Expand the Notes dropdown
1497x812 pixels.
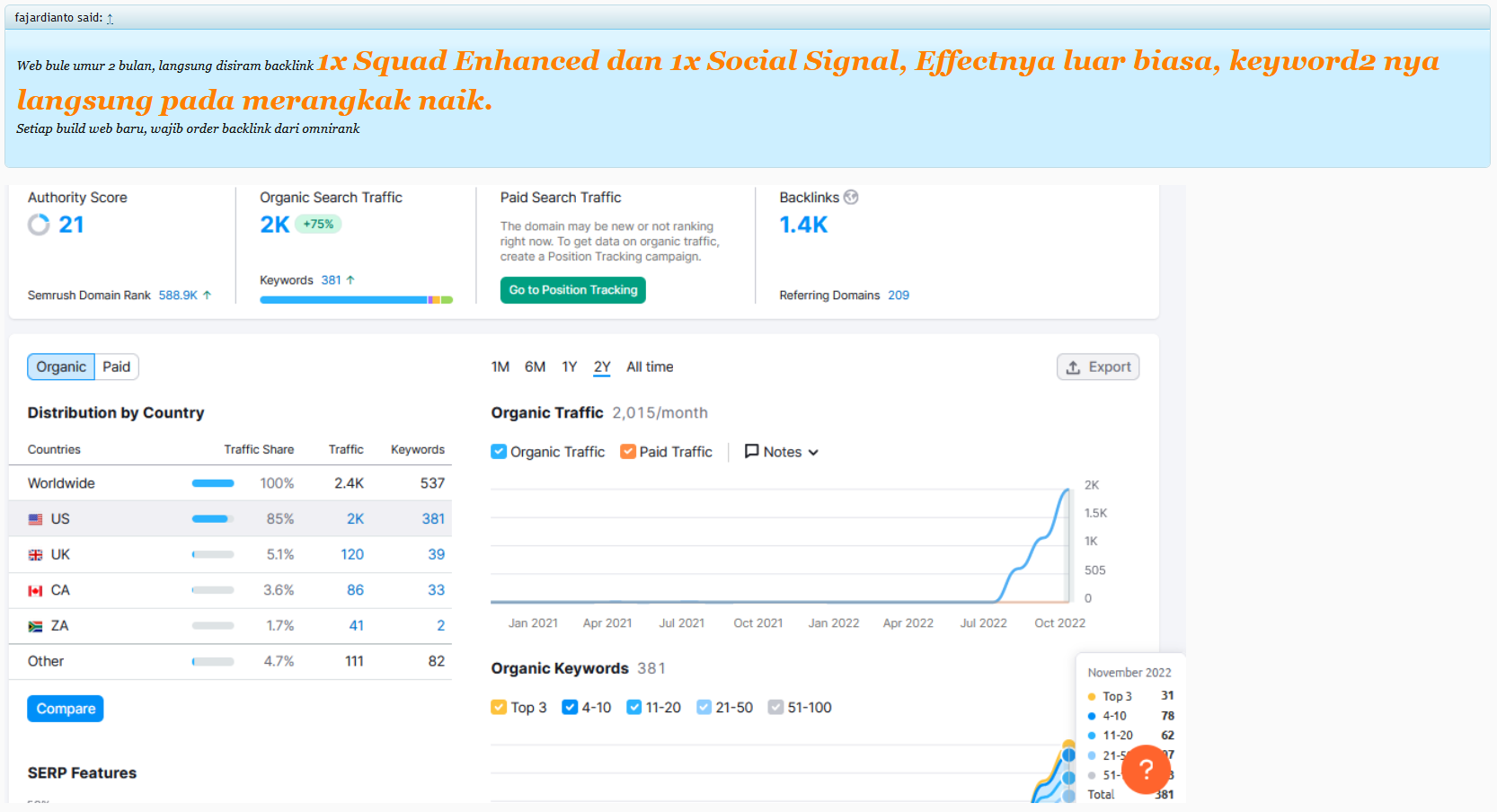[x=782, y=452]
